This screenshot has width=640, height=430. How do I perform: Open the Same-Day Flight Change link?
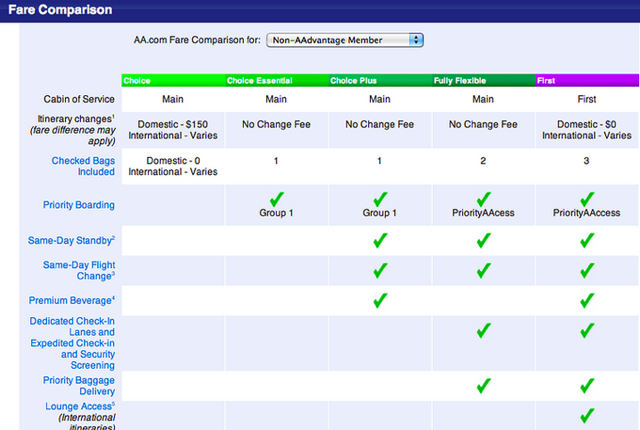[x=79, y=270]
